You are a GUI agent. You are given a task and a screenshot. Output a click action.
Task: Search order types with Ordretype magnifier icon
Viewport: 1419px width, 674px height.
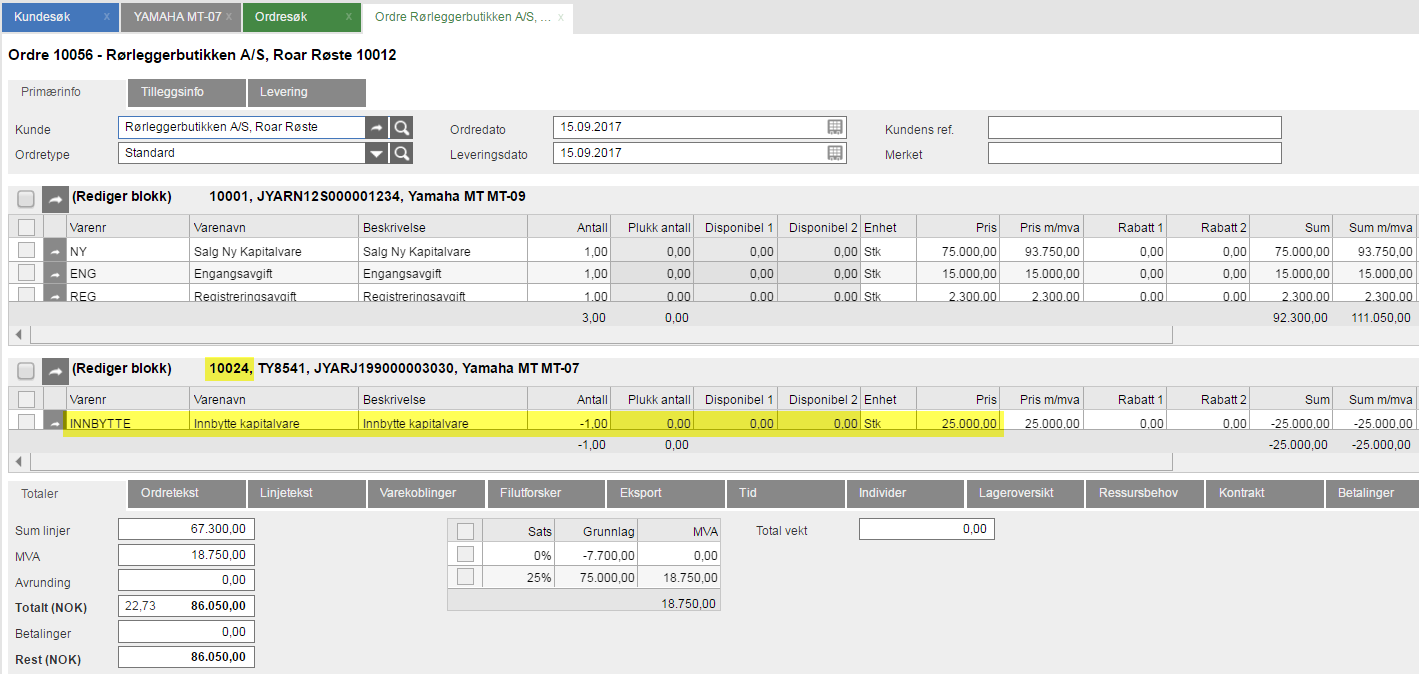tap(401, 153)
